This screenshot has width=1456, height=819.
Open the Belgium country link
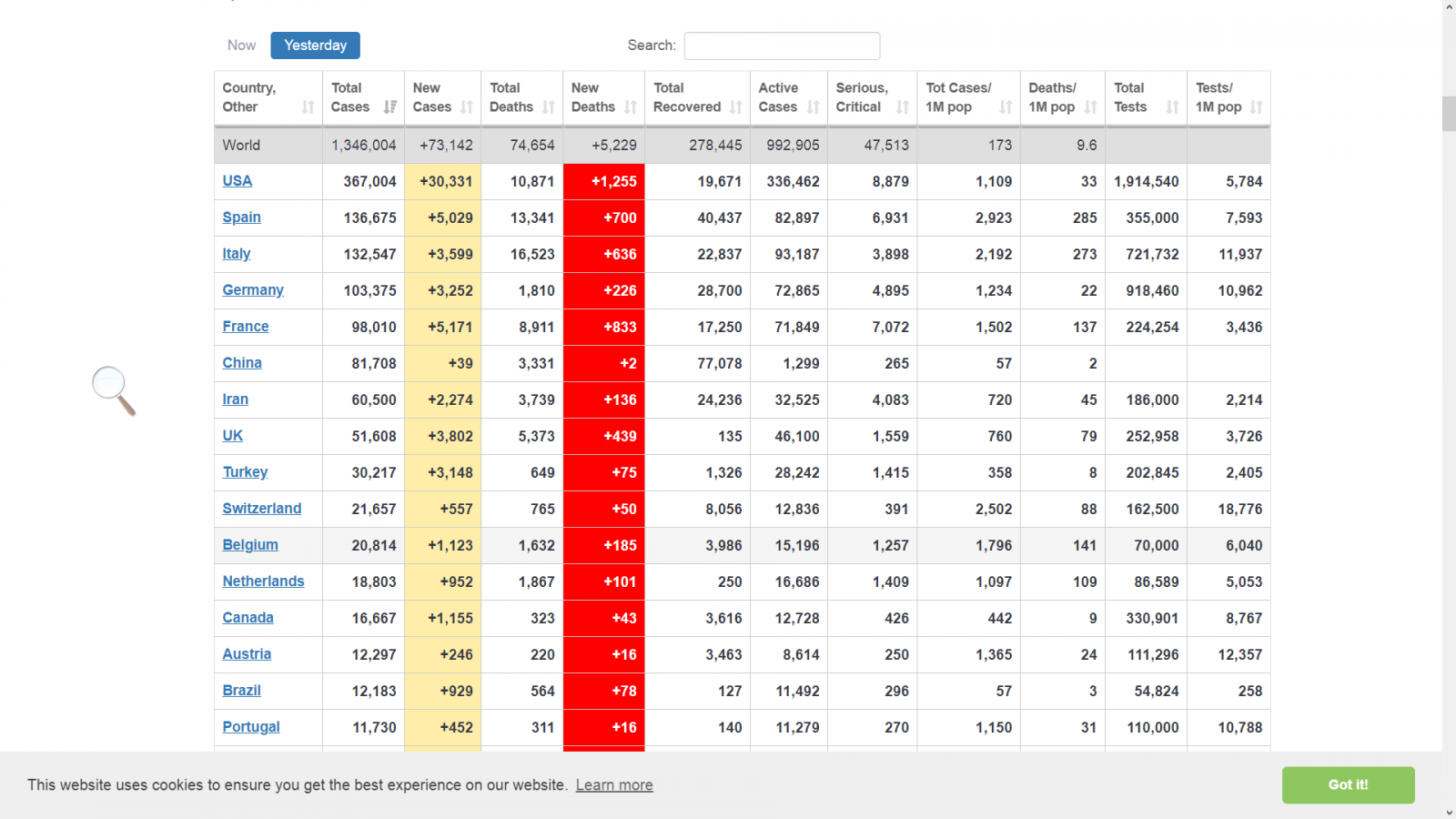pos(250,545)
